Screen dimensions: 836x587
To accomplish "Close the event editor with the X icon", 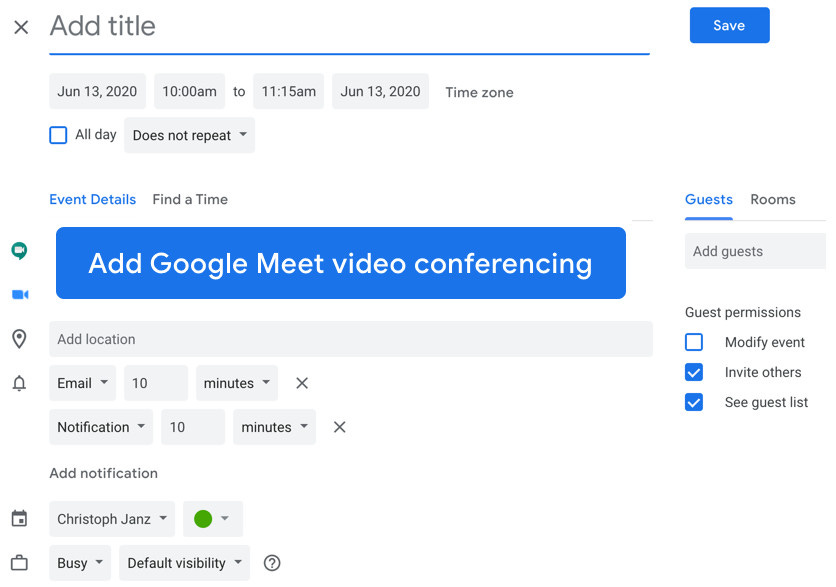I will tap(21, 27).
